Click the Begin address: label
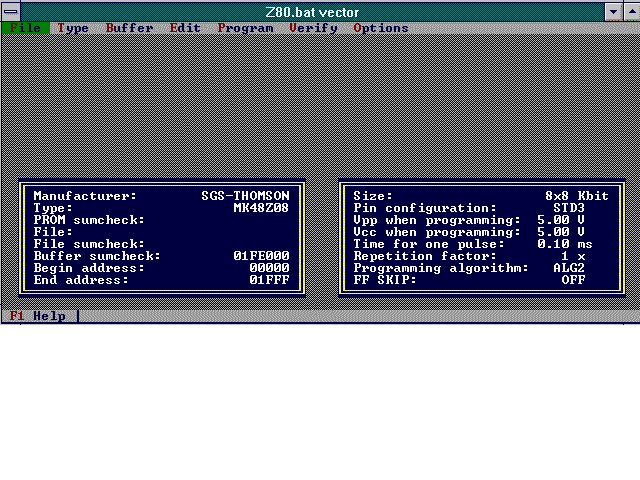 pyautogui.click(x=89, y=268)
